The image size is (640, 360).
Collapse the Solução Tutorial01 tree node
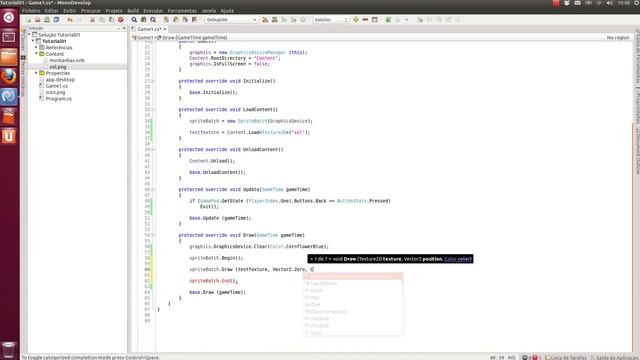(x=29, y=35)
